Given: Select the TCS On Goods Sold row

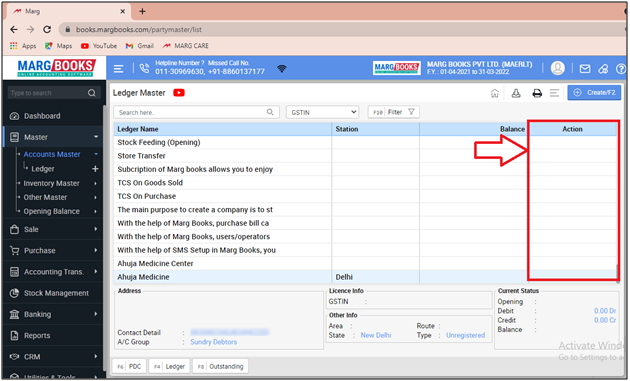Looking at the screenshot, I should pos(365,183).
